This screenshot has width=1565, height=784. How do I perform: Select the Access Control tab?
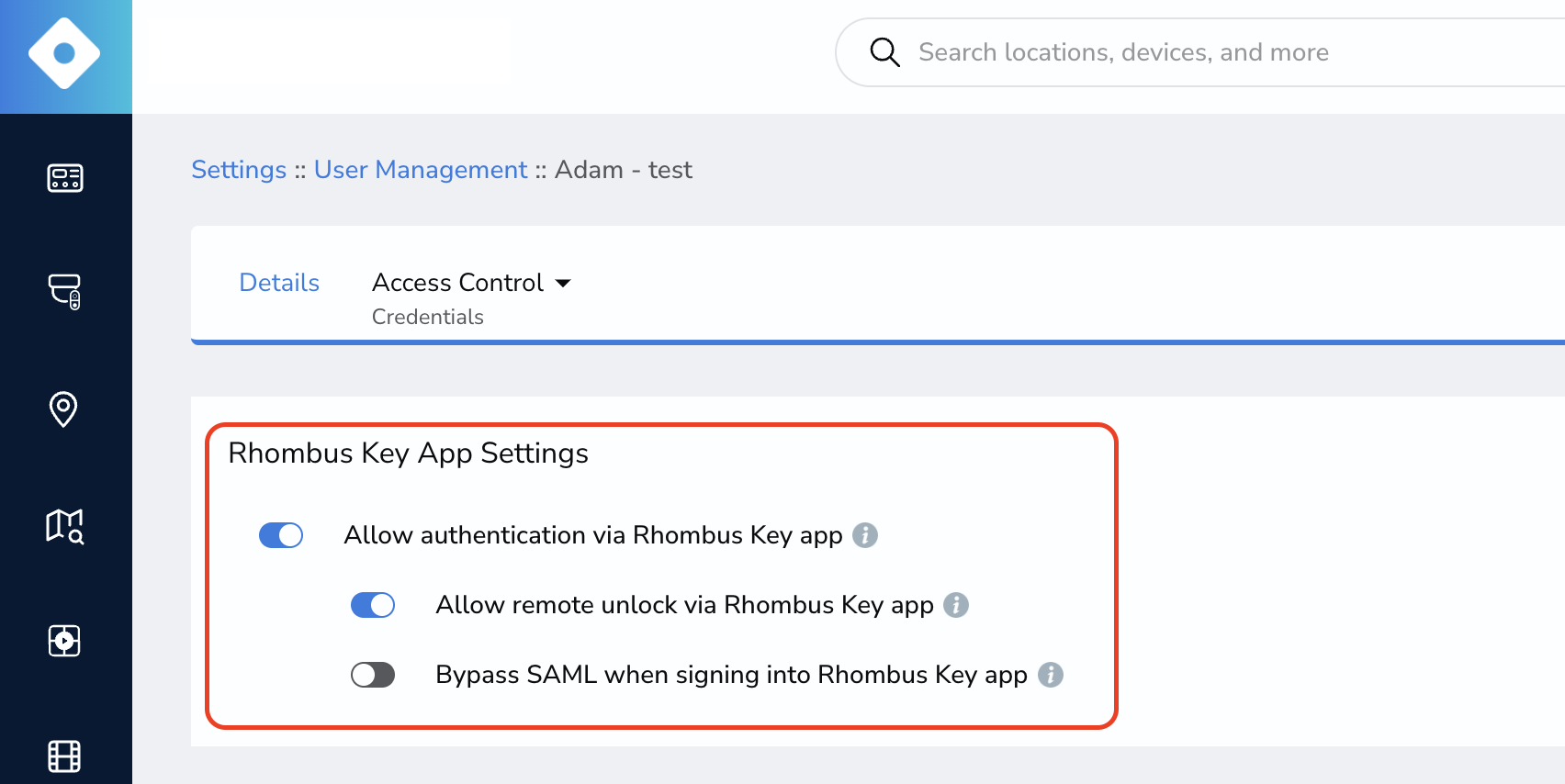click(457, 283)
